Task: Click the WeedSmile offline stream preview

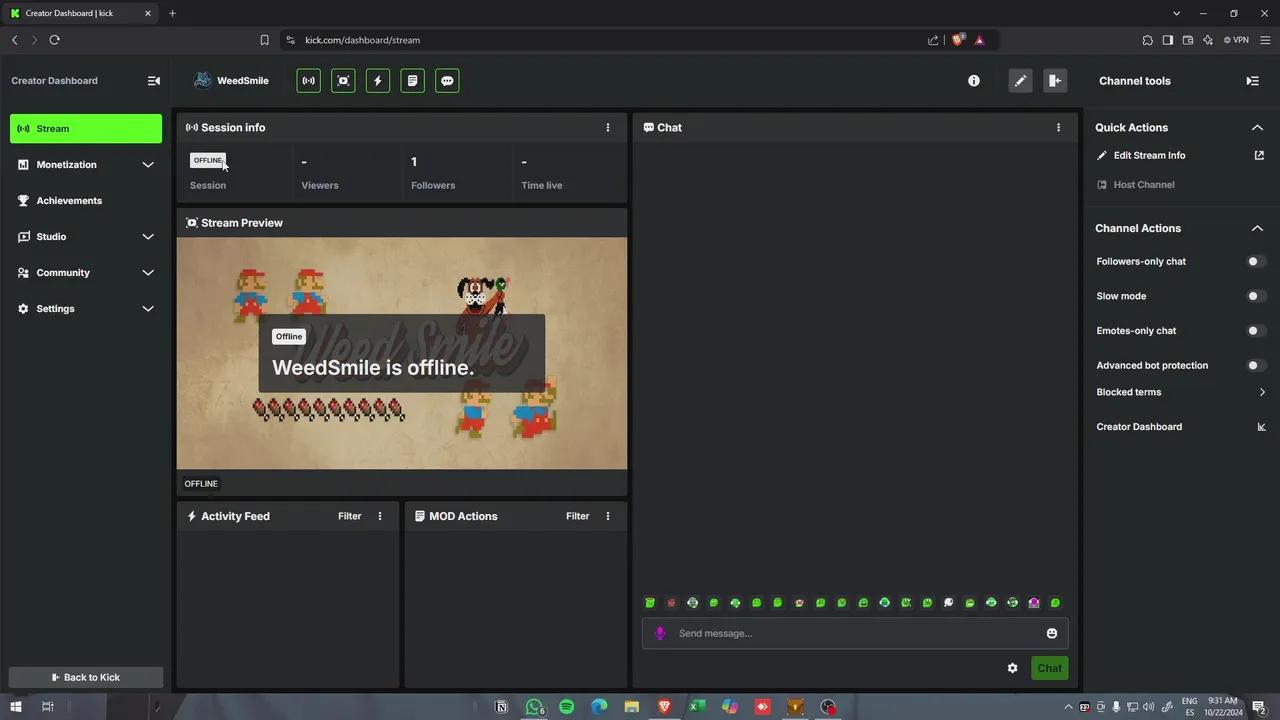Action: 402,353
